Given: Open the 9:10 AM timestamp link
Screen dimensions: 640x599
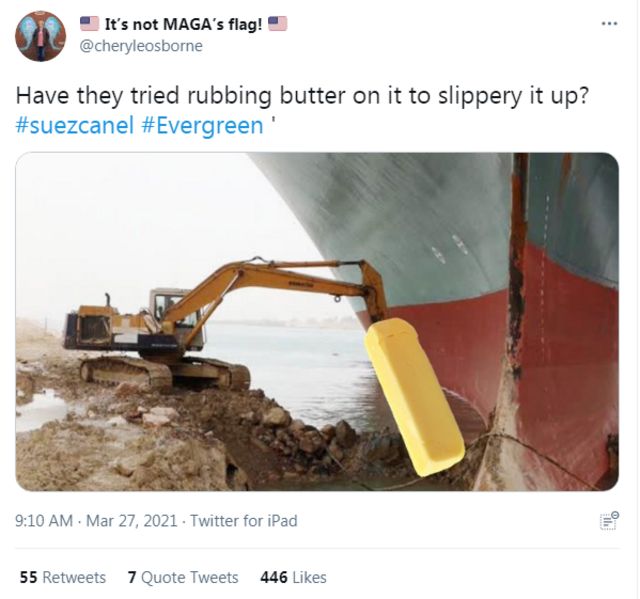Looking at the screenshot, I should pos(44,521).
